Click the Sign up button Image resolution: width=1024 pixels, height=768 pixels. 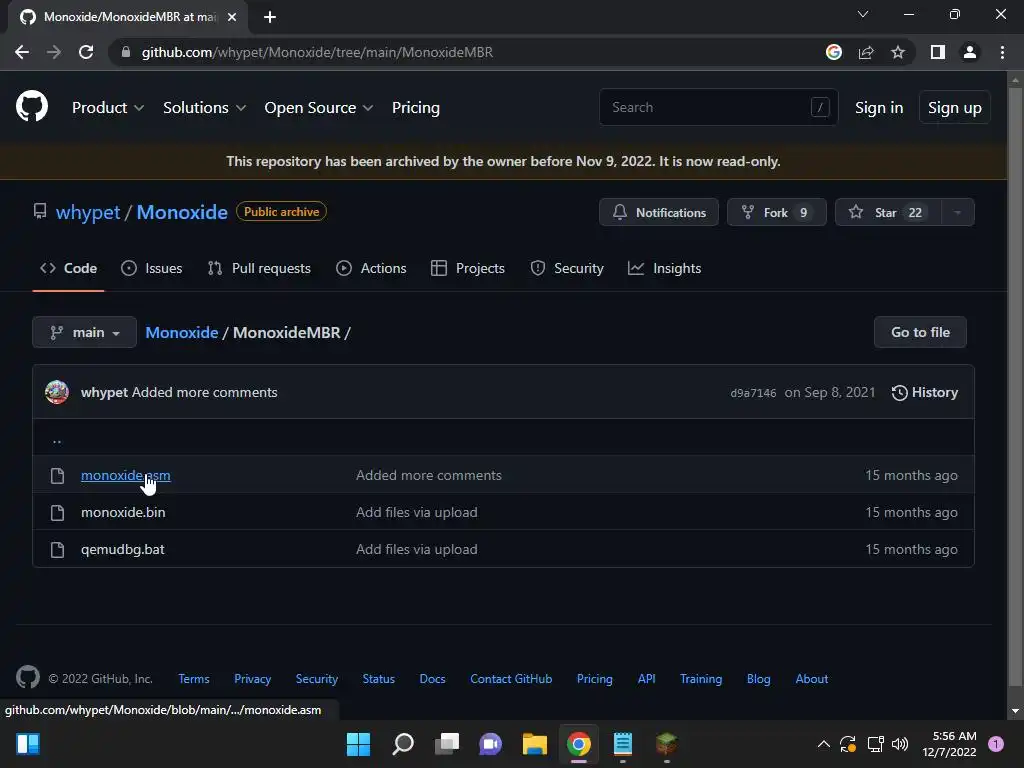tap(955, 108)
